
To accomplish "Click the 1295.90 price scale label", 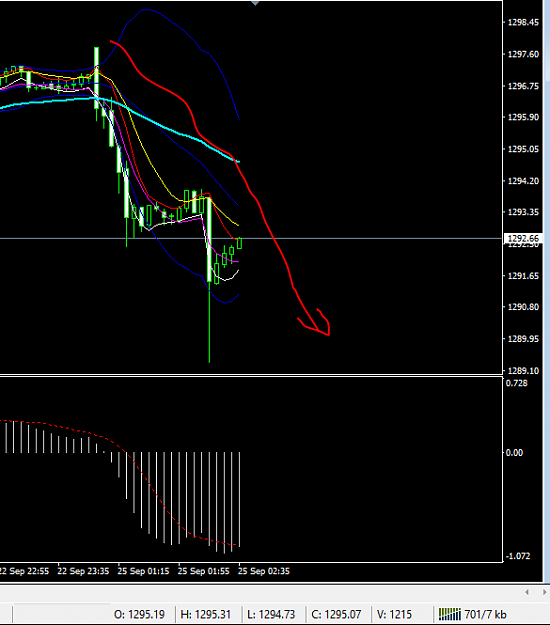I will pyautogui.click(x=523, y=117).
